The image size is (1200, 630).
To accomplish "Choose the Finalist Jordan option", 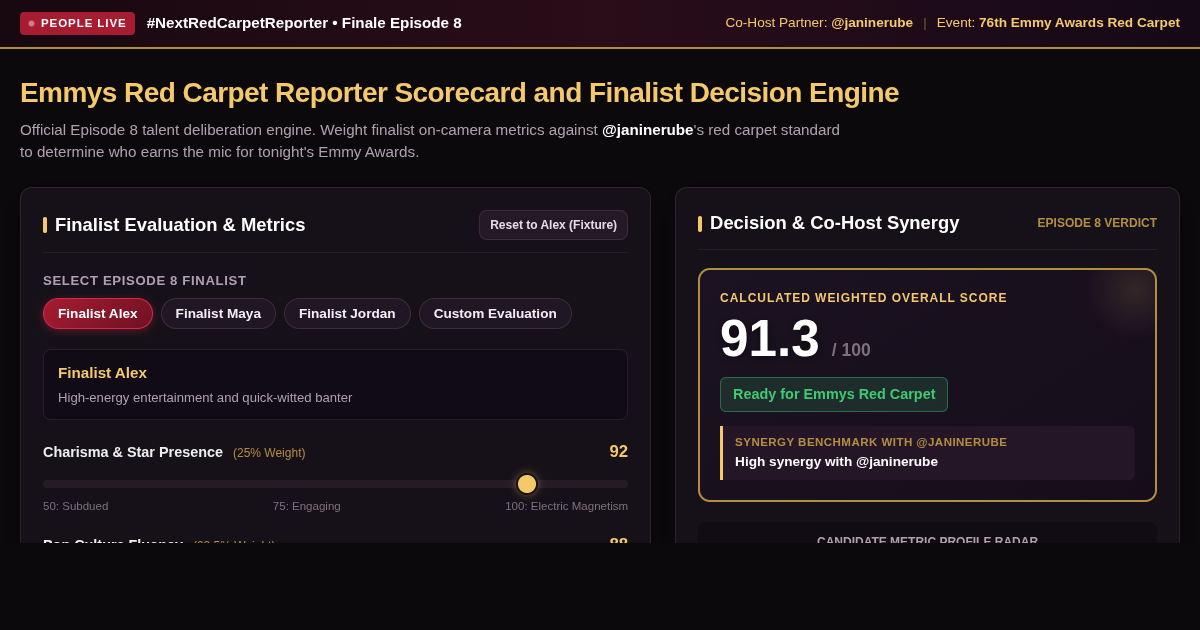I will pyautogui.click(x=347, y=313).
